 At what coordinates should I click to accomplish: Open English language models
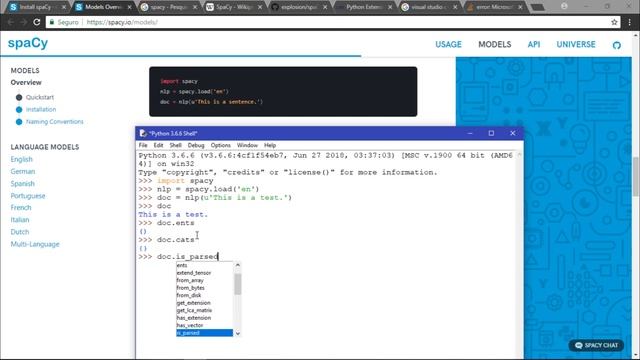(x=22, y=159)
